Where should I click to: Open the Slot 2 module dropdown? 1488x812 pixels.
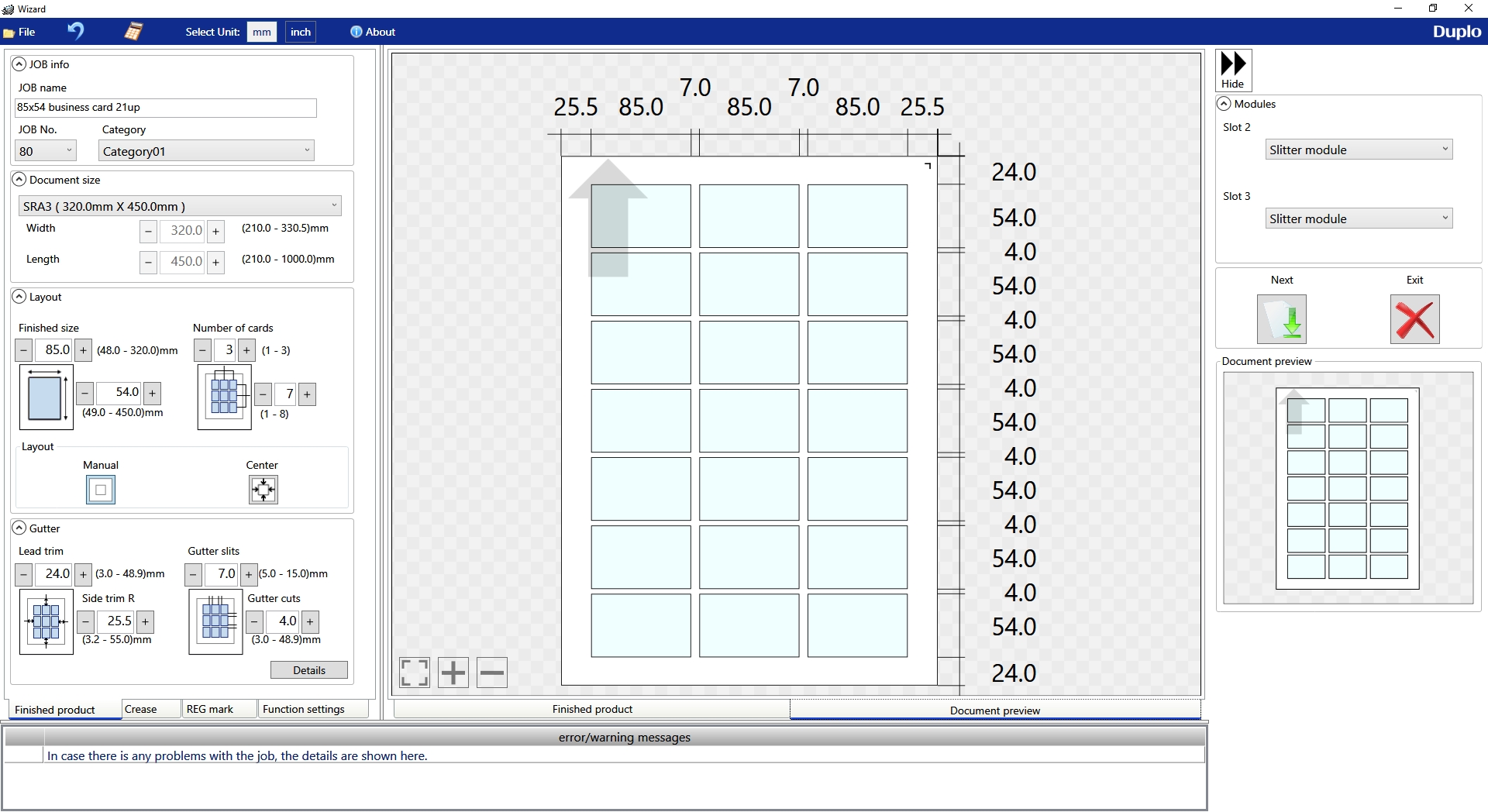pyautogui.click(x=1359, y=150)
